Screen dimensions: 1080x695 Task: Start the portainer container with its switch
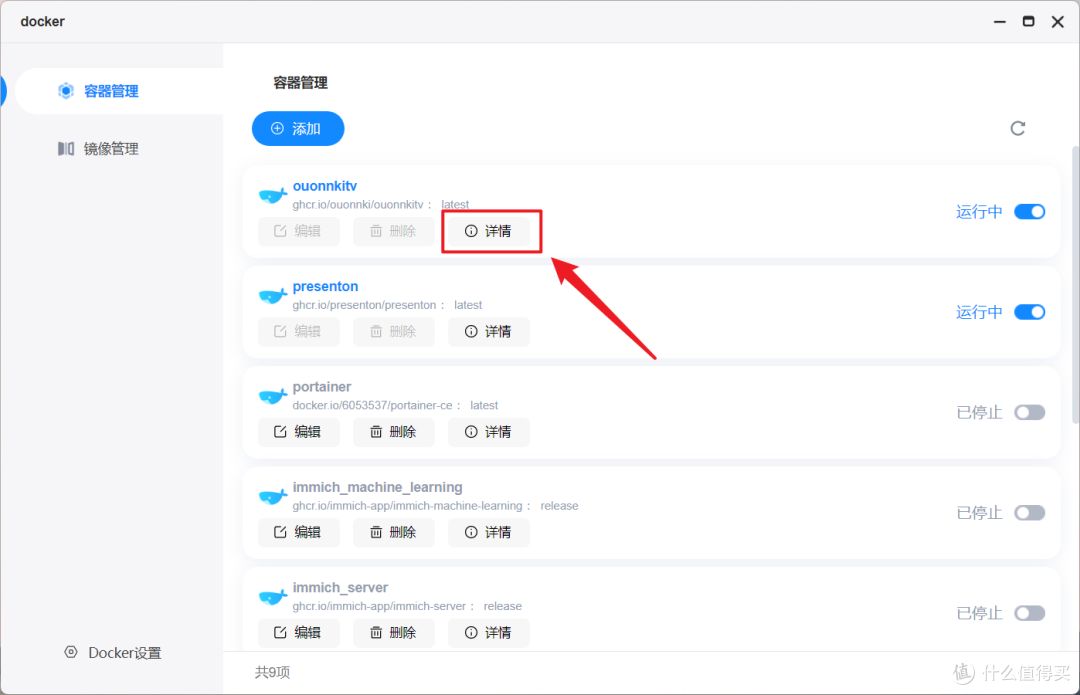point(1030,413)
